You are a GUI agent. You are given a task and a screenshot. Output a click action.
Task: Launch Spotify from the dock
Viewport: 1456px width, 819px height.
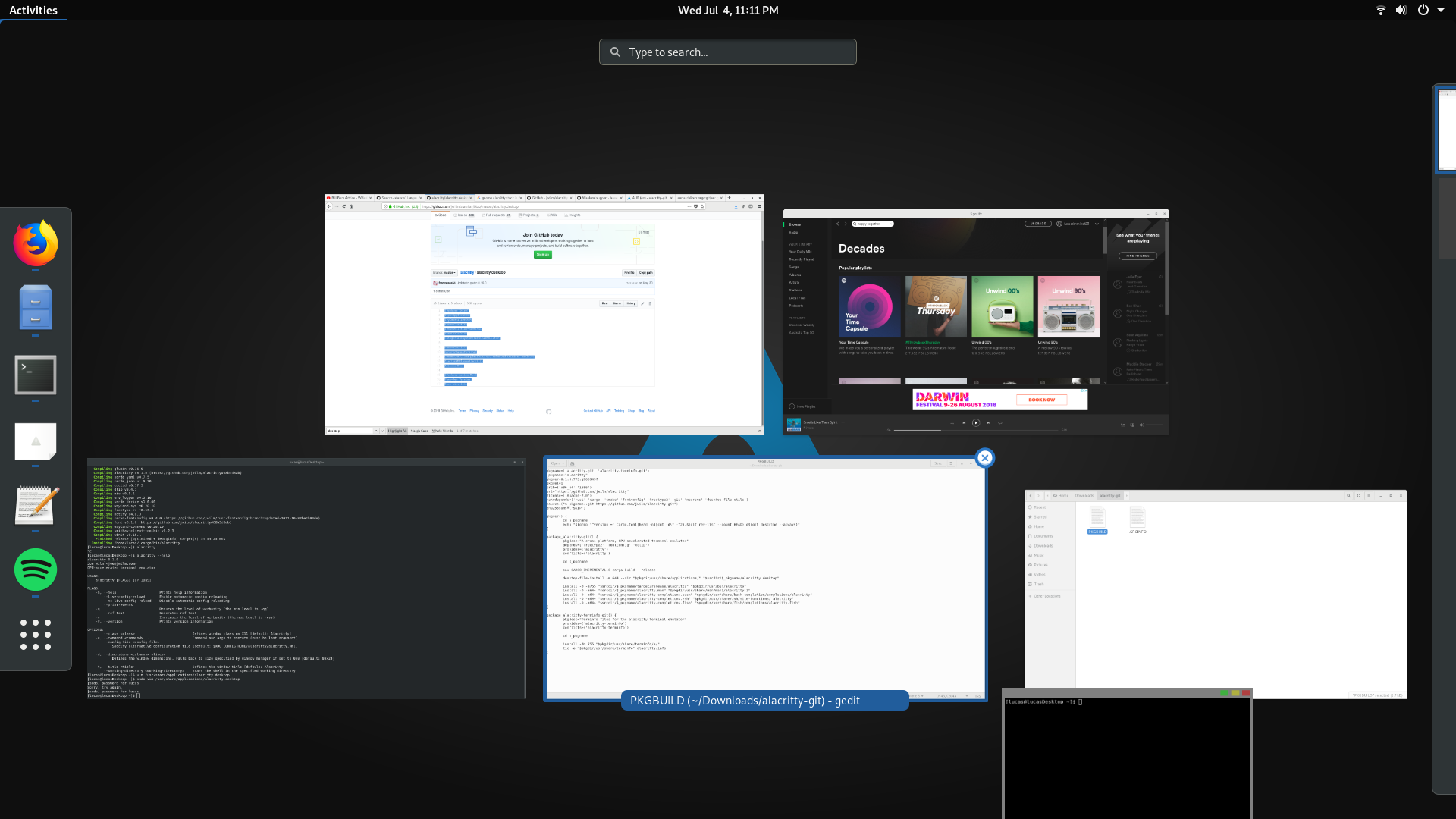point(36,570)
